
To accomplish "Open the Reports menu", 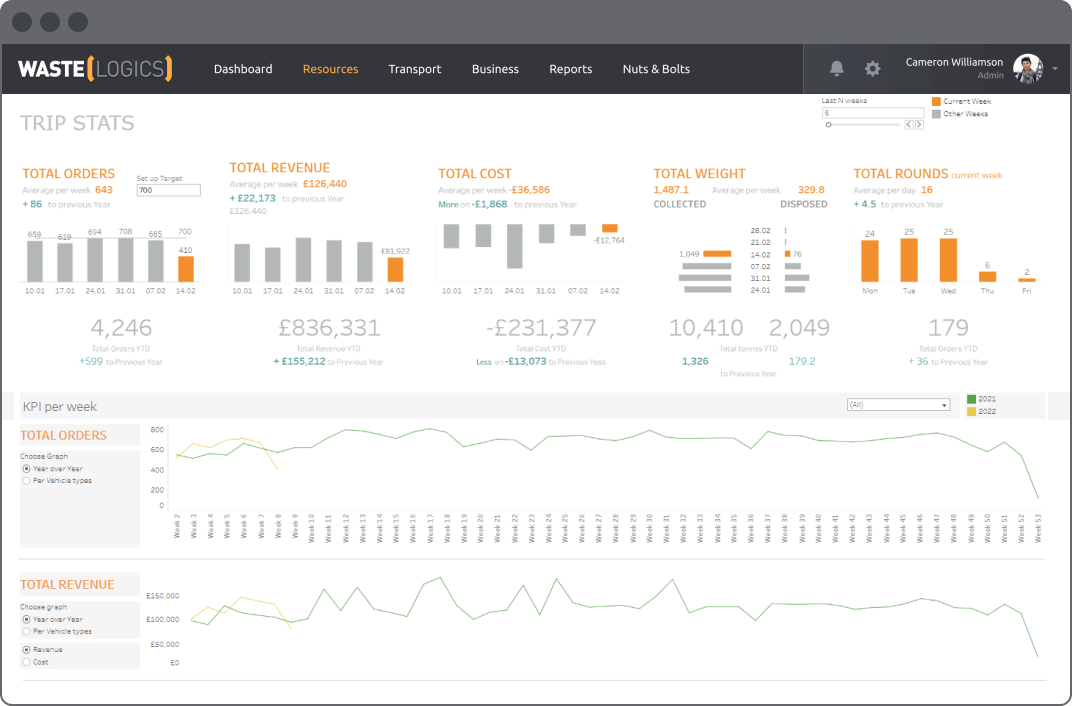I will coord(571,69).
